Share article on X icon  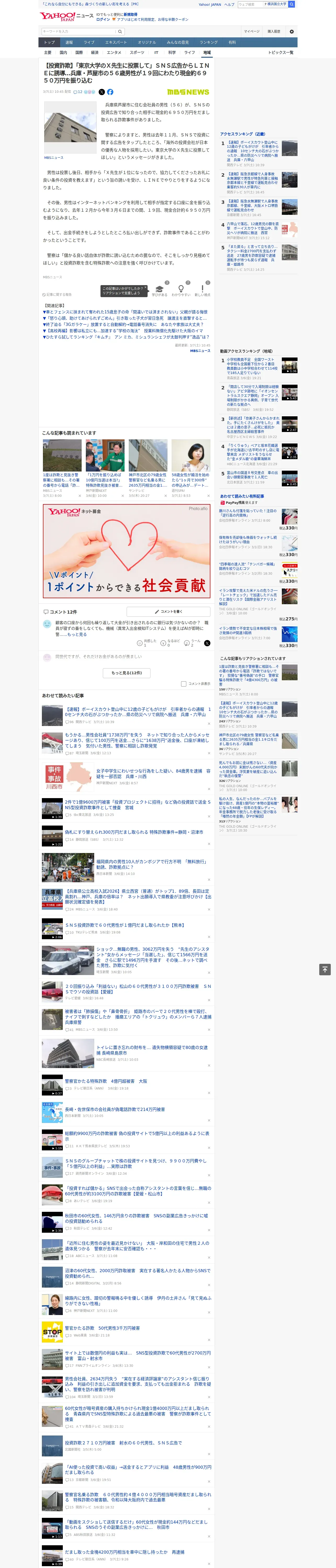pos(102,92)
